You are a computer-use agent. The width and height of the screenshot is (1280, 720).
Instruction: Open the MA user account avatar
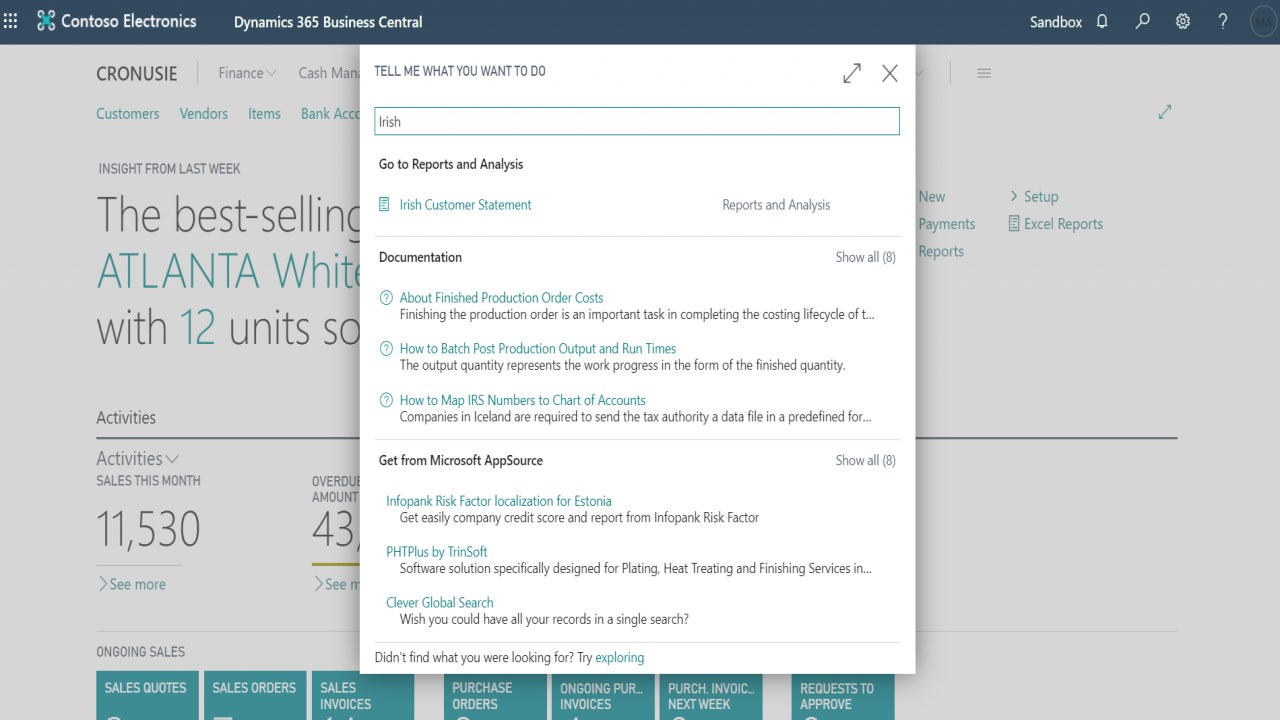[x=1263, y=21]
